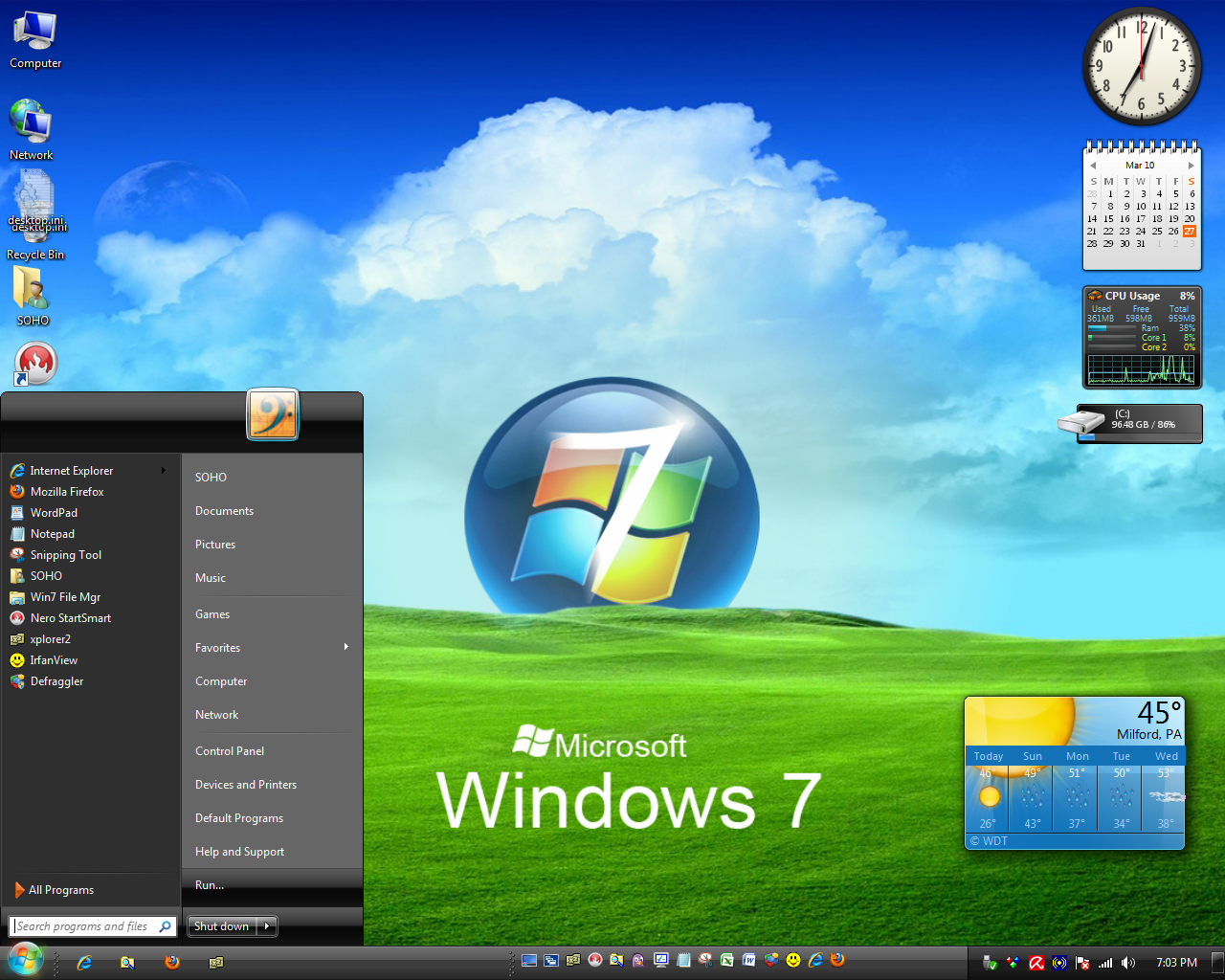Click the Show Desktop icon in quick launch

point(529,960)
